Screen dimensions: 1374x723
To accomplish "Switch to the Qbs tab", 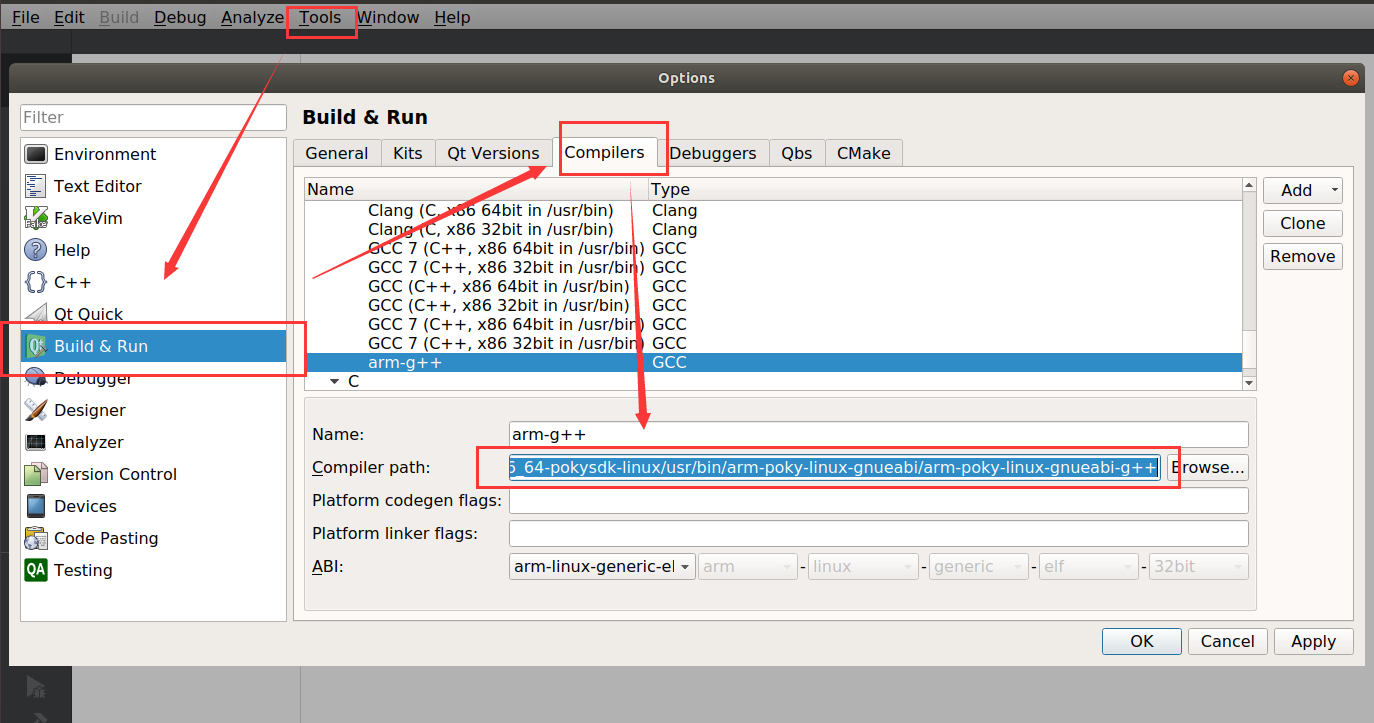I will tap(797, 153).
